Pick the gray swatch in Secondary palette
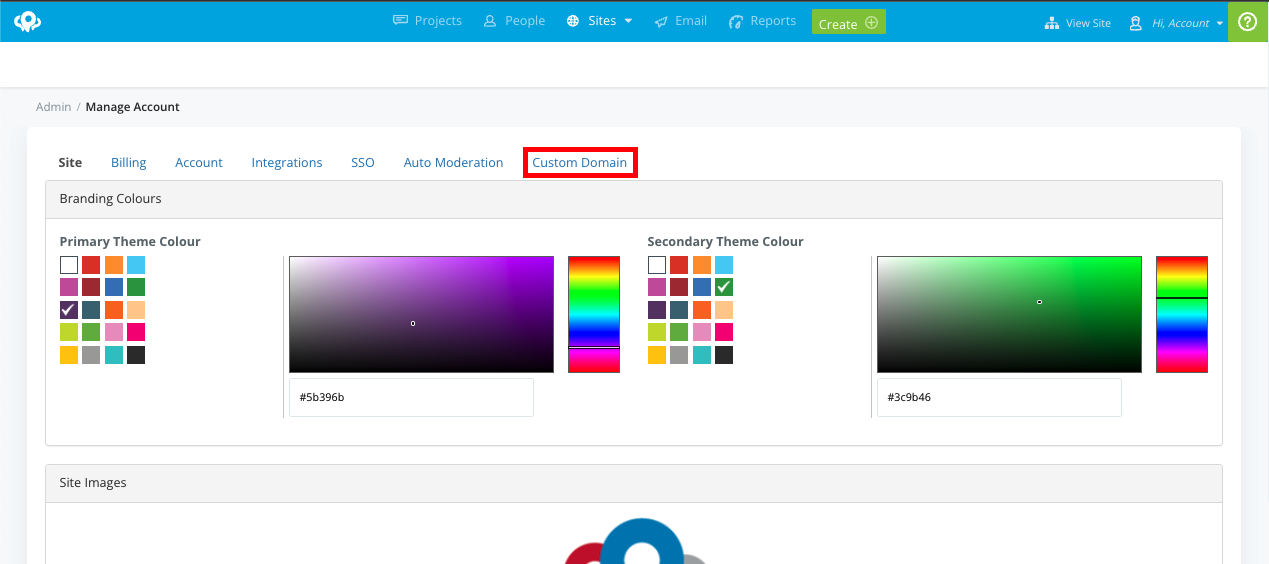 pos(679,355)
